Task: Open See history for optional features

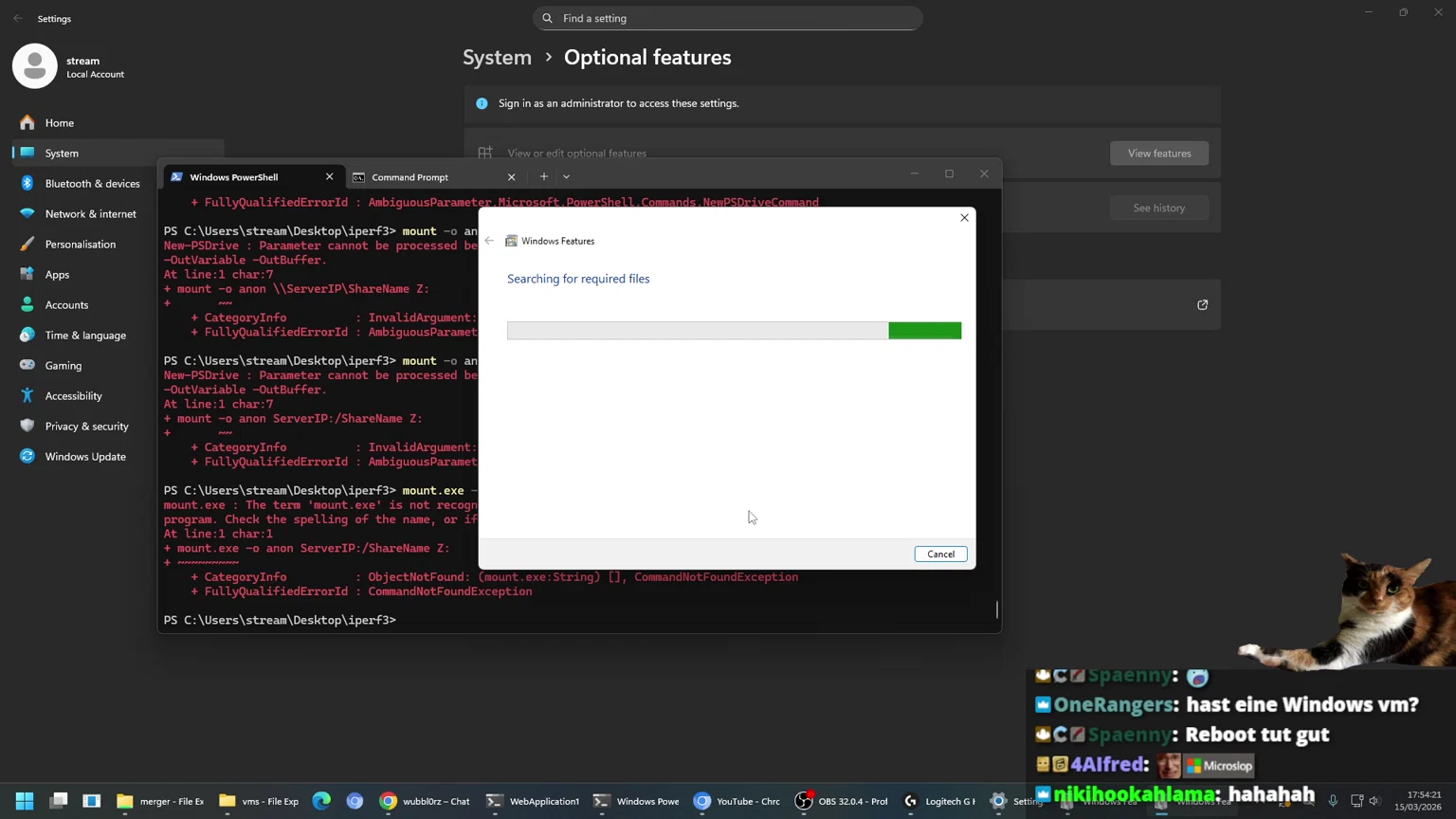Action: pyautogui.click(x=1158, y=208)
